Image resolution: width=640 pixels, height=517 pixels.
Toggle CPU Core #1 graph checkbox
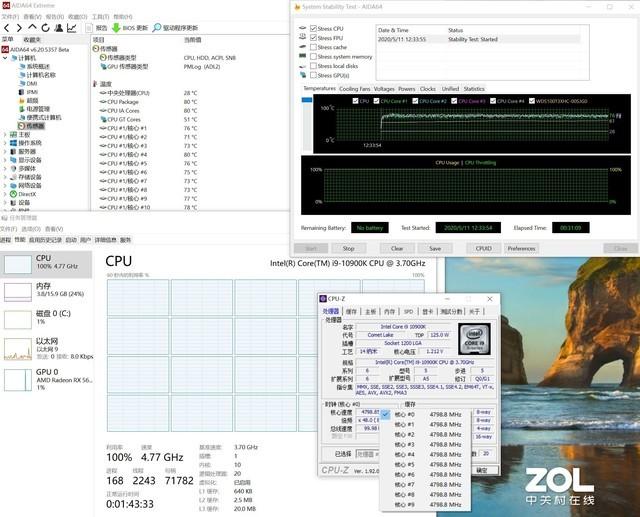coord(376,101)
